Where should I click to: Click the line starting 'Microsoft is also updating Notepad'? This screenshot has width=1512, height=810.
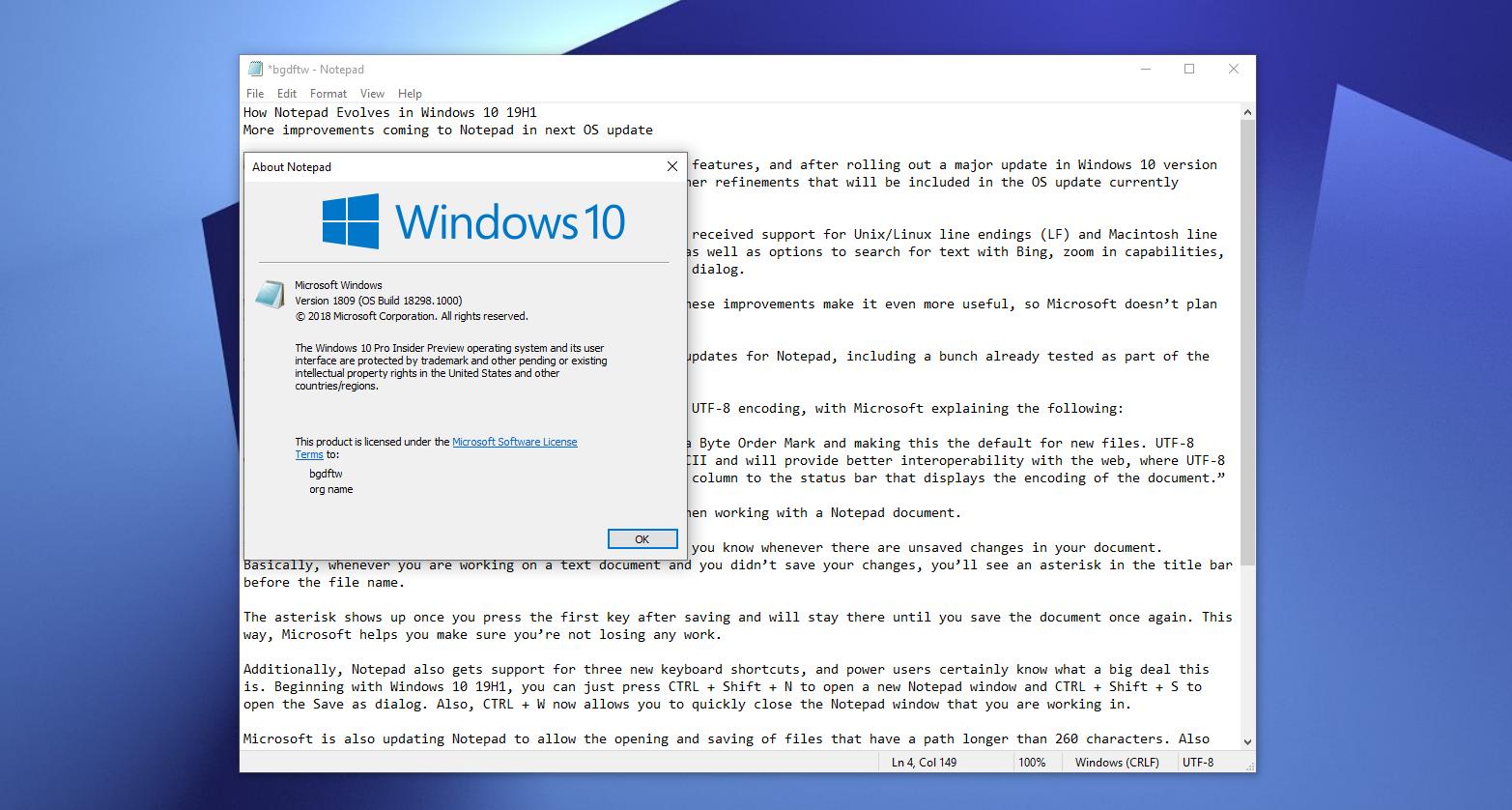pos(727,738)
